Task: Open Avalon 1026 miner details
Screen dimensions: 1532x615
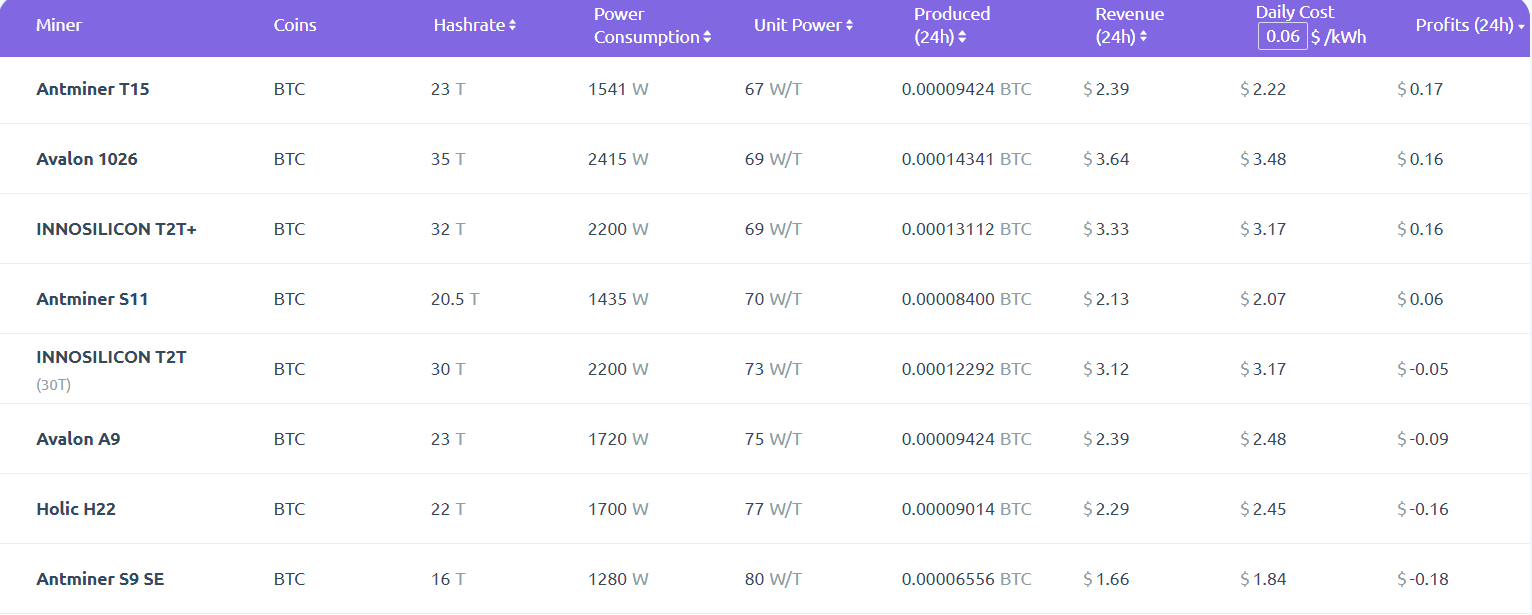Action: tap(87, 159)
